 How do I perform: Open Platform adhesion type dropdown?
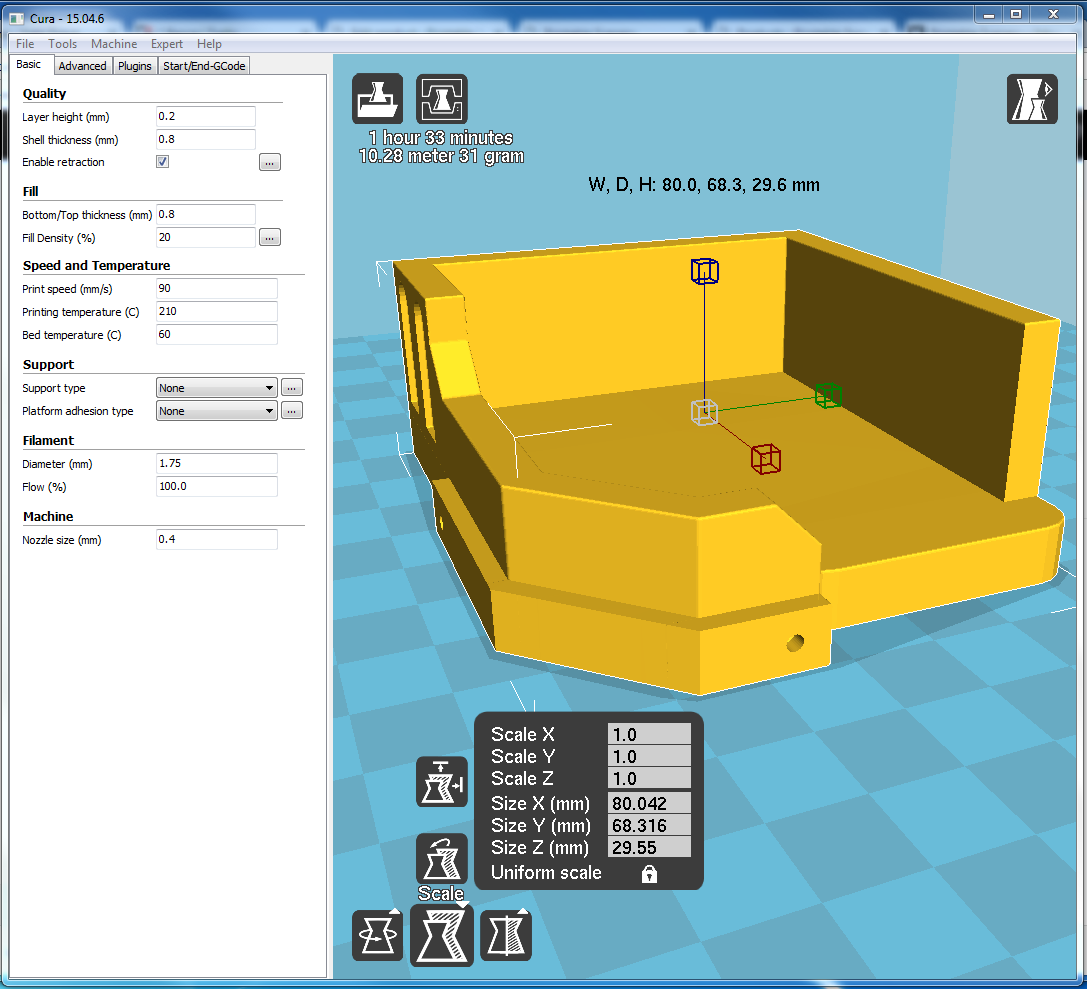click(x=216, y=411)
